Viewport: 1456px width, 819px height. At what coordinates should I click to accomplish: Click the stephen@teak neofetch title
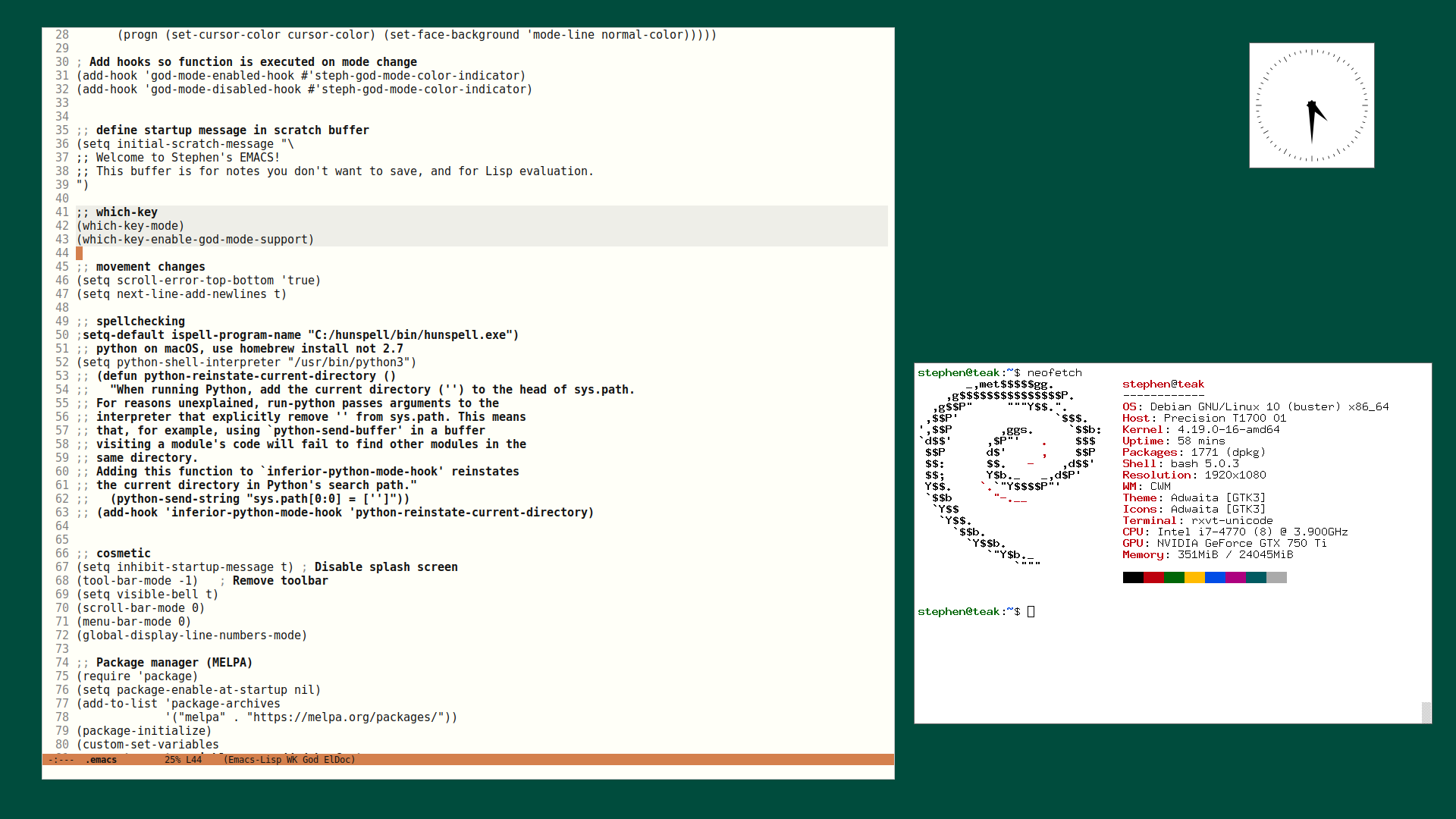(1163, 384)
